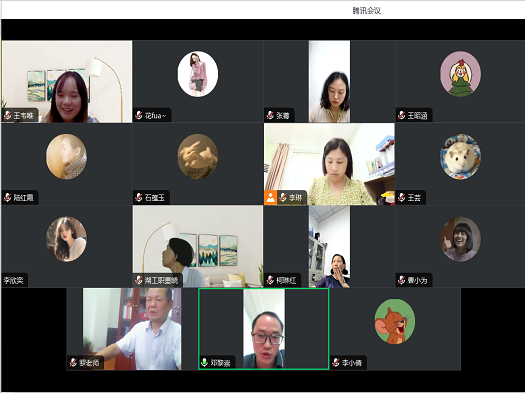This screenshot has width=525, height=393.
Task: Click the 李琳 name label
Action: [x=295, y=198]
